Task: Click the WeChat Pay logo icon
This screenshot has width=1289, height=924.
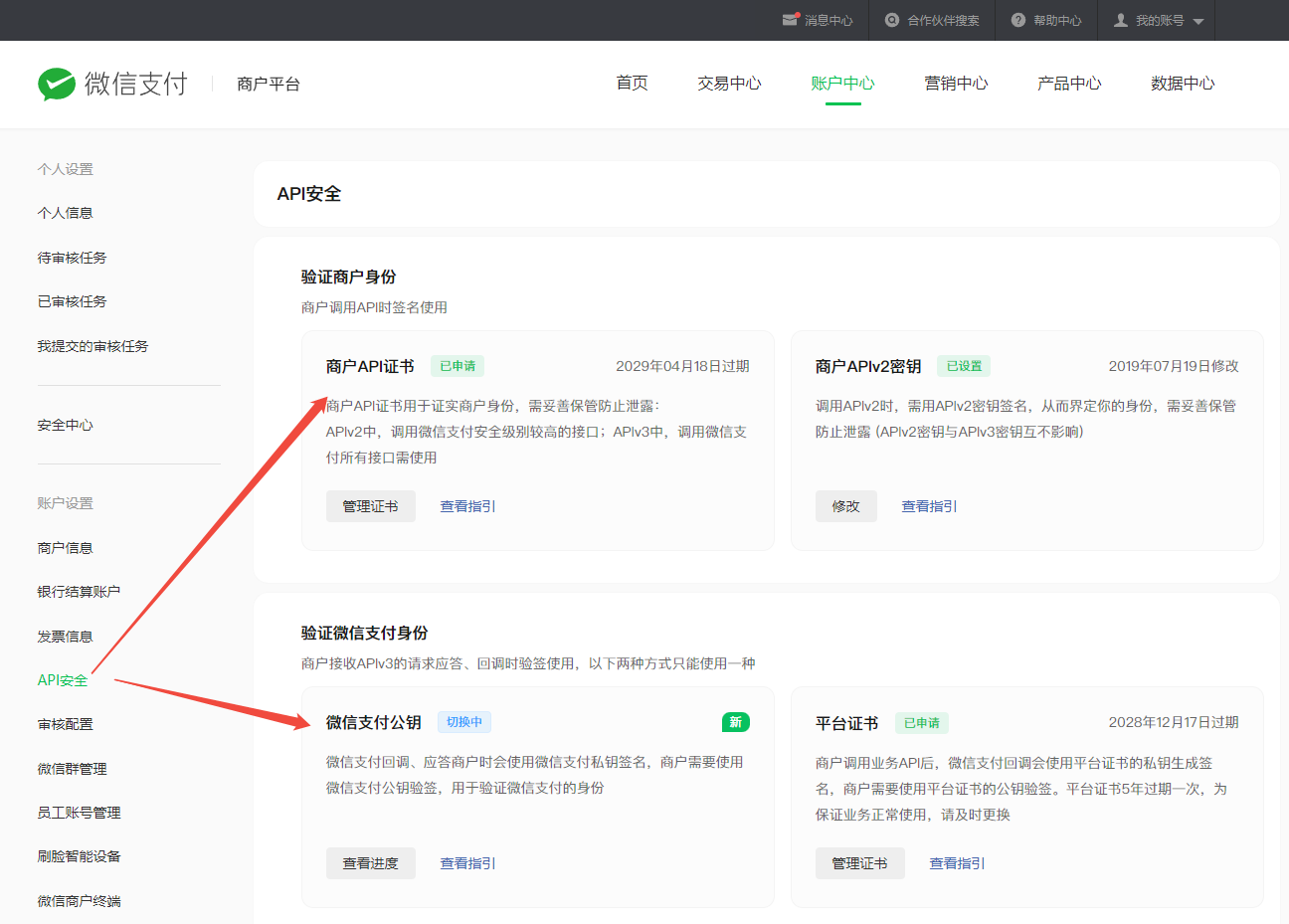Action: [57, 84]
